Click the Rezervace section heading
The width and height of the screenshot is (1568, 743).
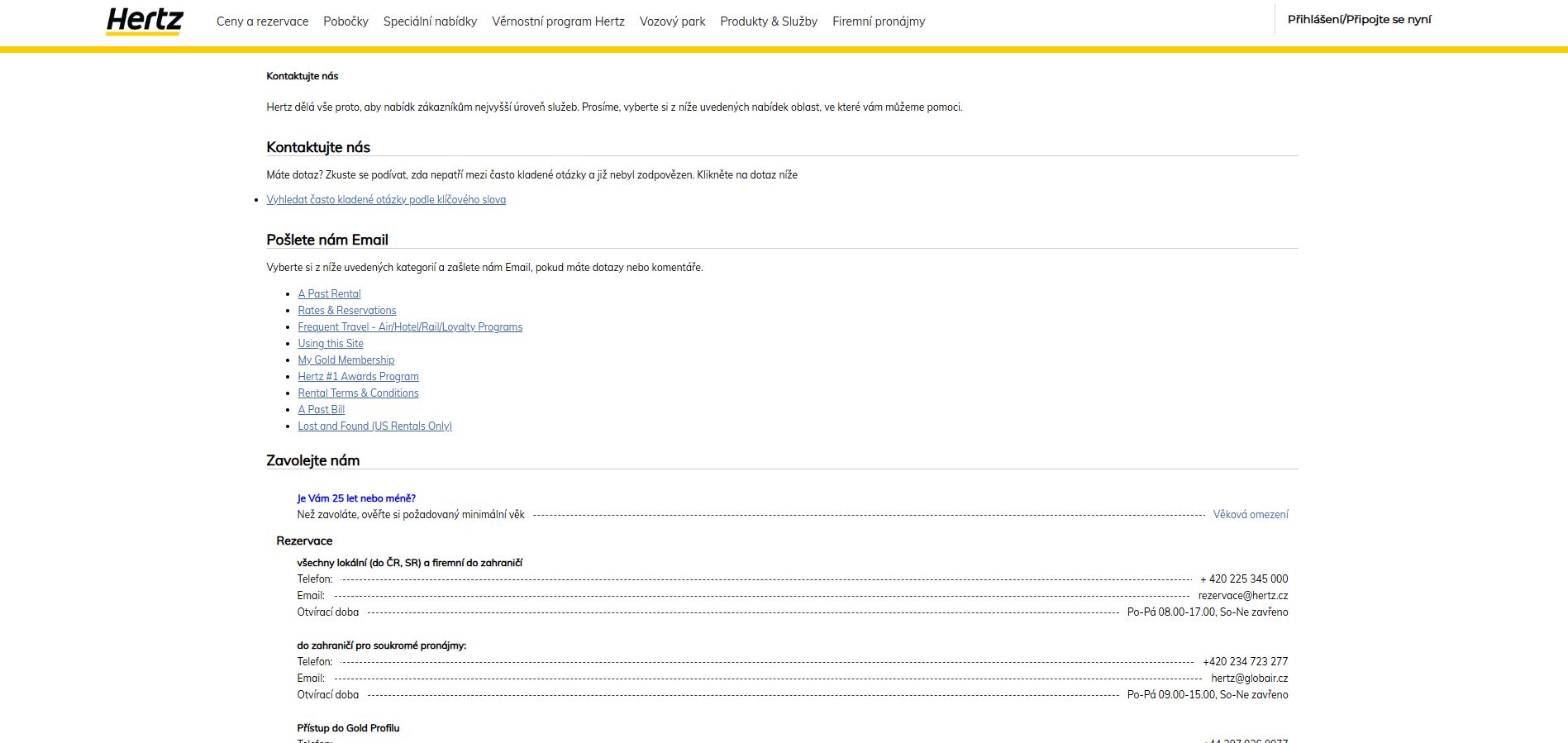tap(304, 541)
